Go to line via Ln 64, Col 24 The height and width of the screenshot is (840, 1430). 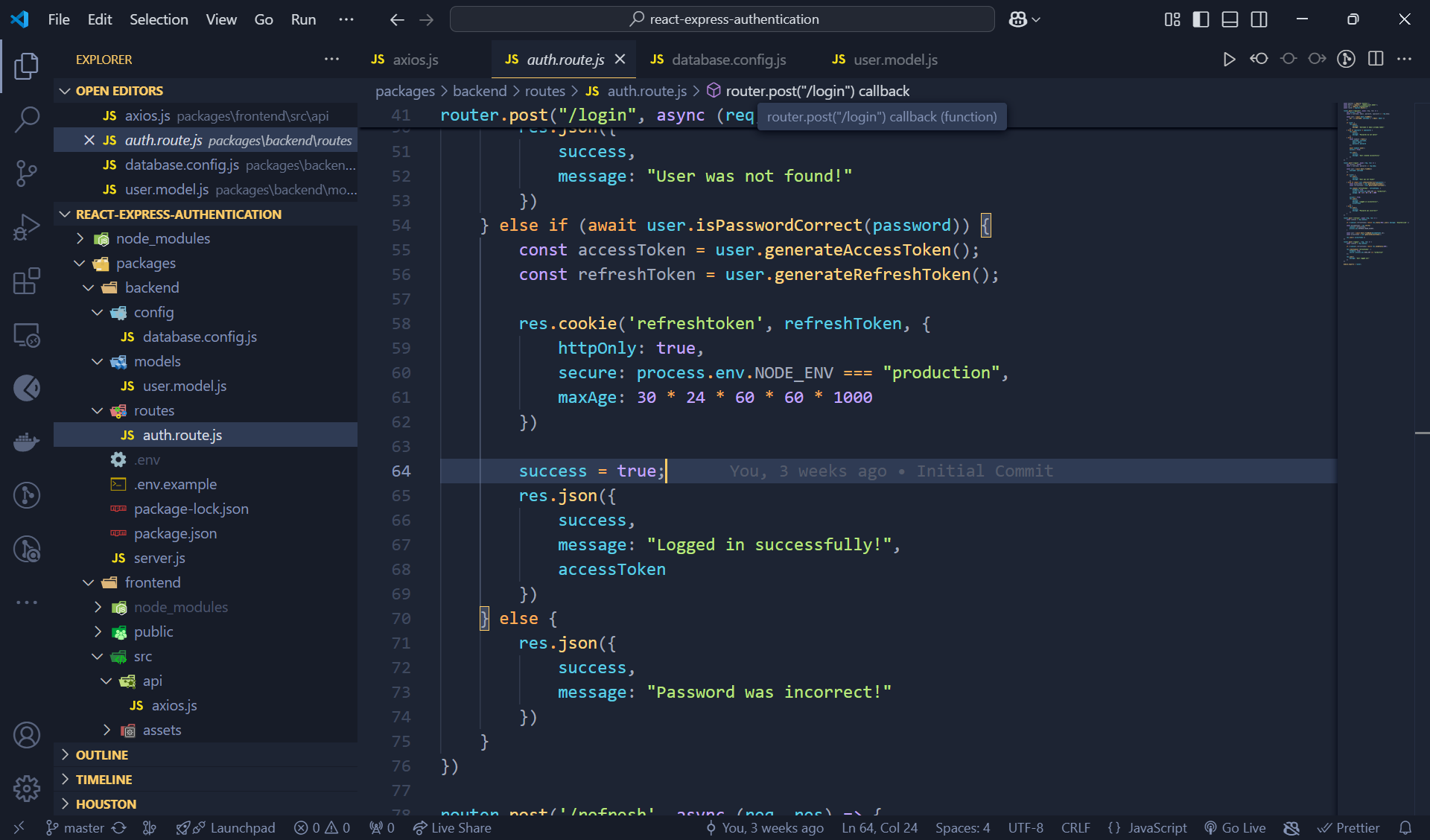click(x=880, y=828)
